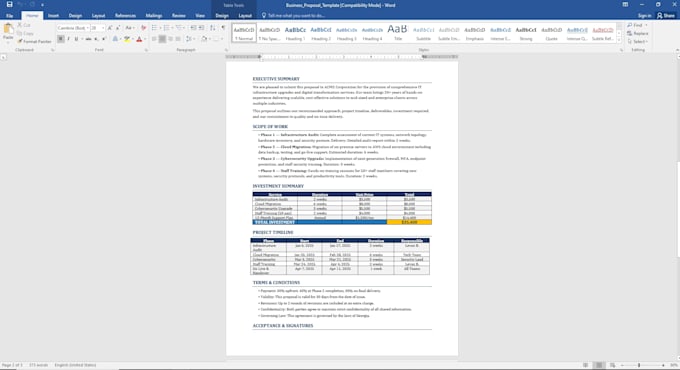The width and height of the screenshot is (680, 370).
Task: Justify the paragraph text
Action: [x=178, y=39]
